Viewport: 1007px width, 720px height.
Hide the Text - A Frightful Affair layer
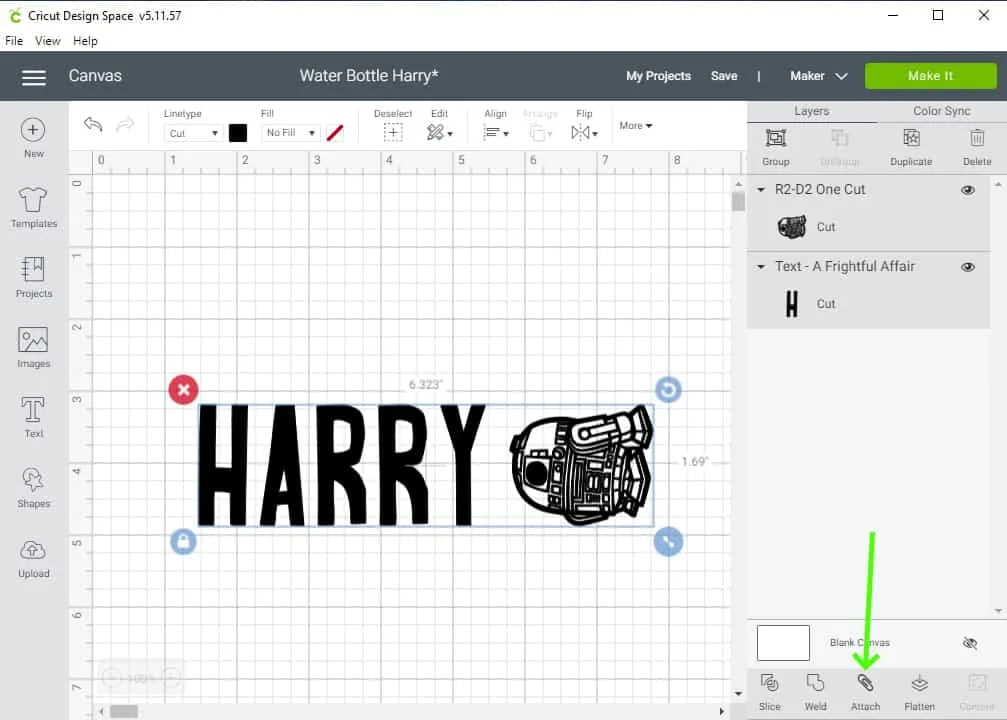968,267
